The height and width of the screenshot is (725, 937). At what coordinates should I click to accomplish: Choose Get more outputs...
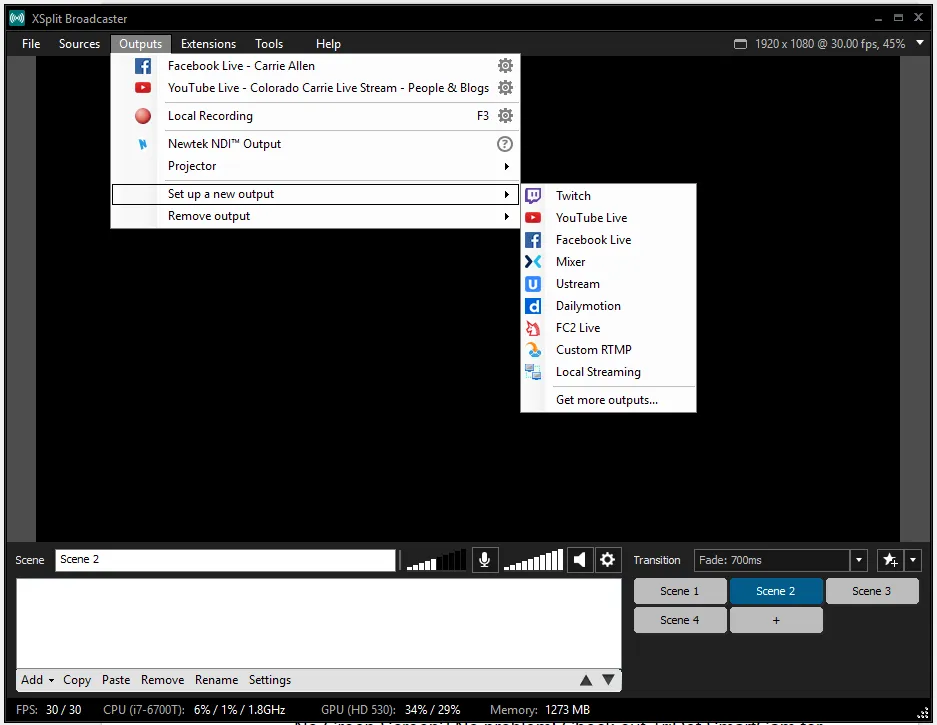(x=608, y=400)
